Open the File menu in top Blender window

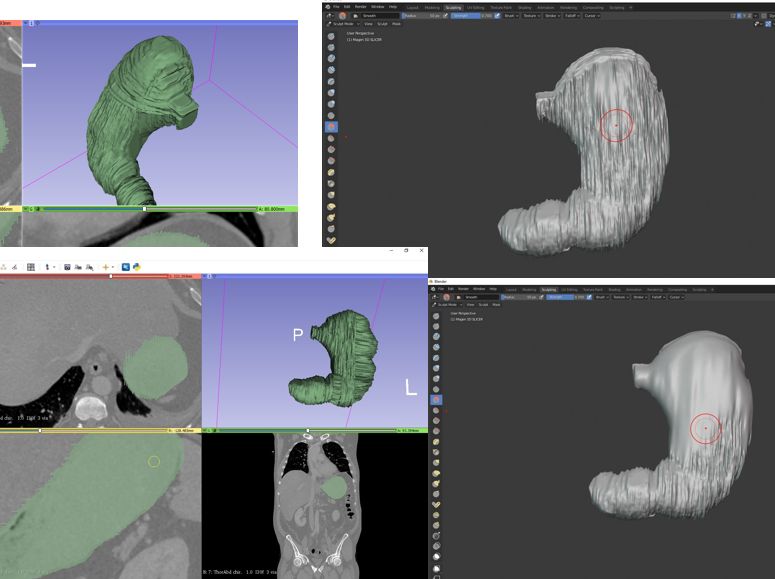(336, 7)
